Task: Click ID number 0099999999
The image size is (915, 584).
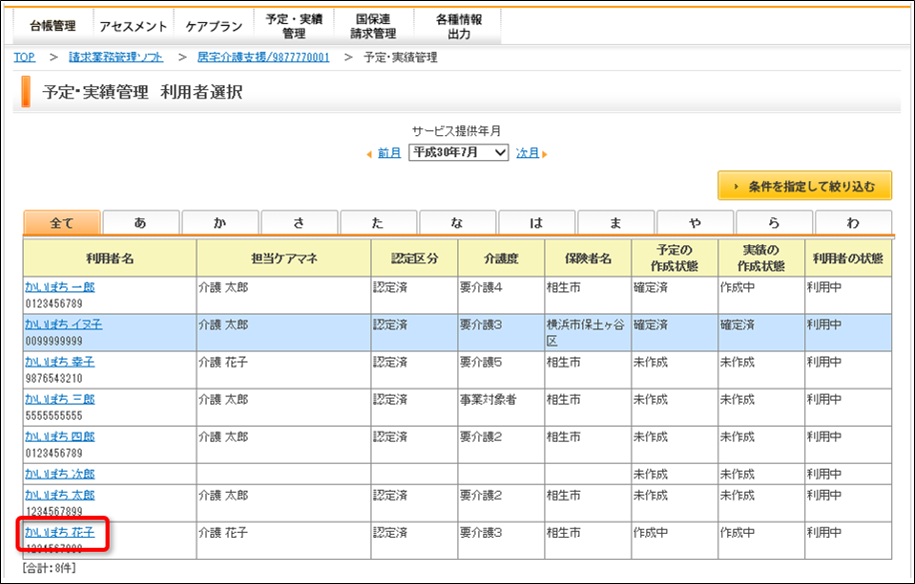Action: pos(54,341)
